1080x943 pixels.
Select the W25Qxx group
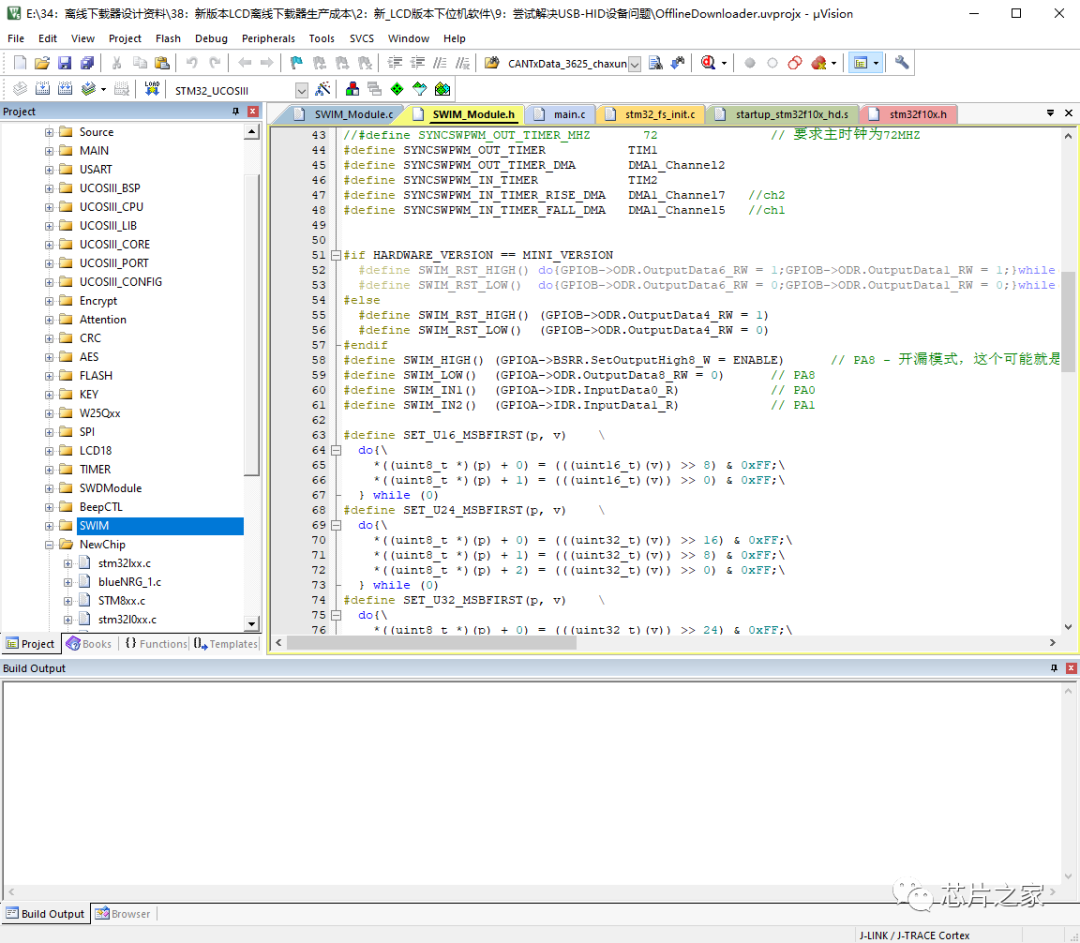pyautogui.click(x=100, y=413)
